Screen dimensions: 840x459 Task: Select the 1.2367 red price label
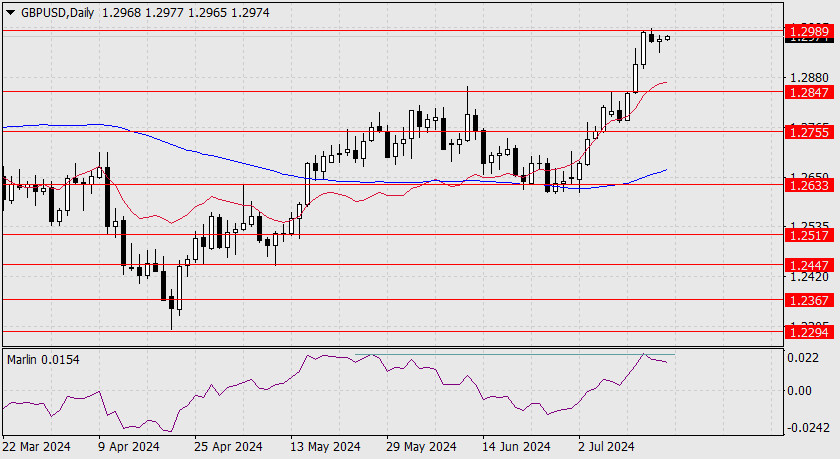click(809, 300)
